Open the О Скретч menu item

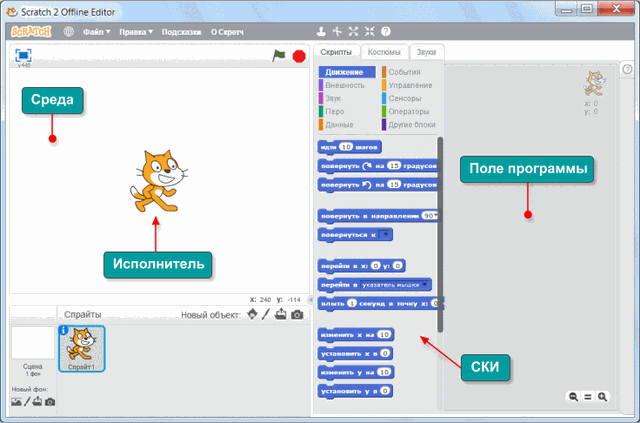point(227,32)
